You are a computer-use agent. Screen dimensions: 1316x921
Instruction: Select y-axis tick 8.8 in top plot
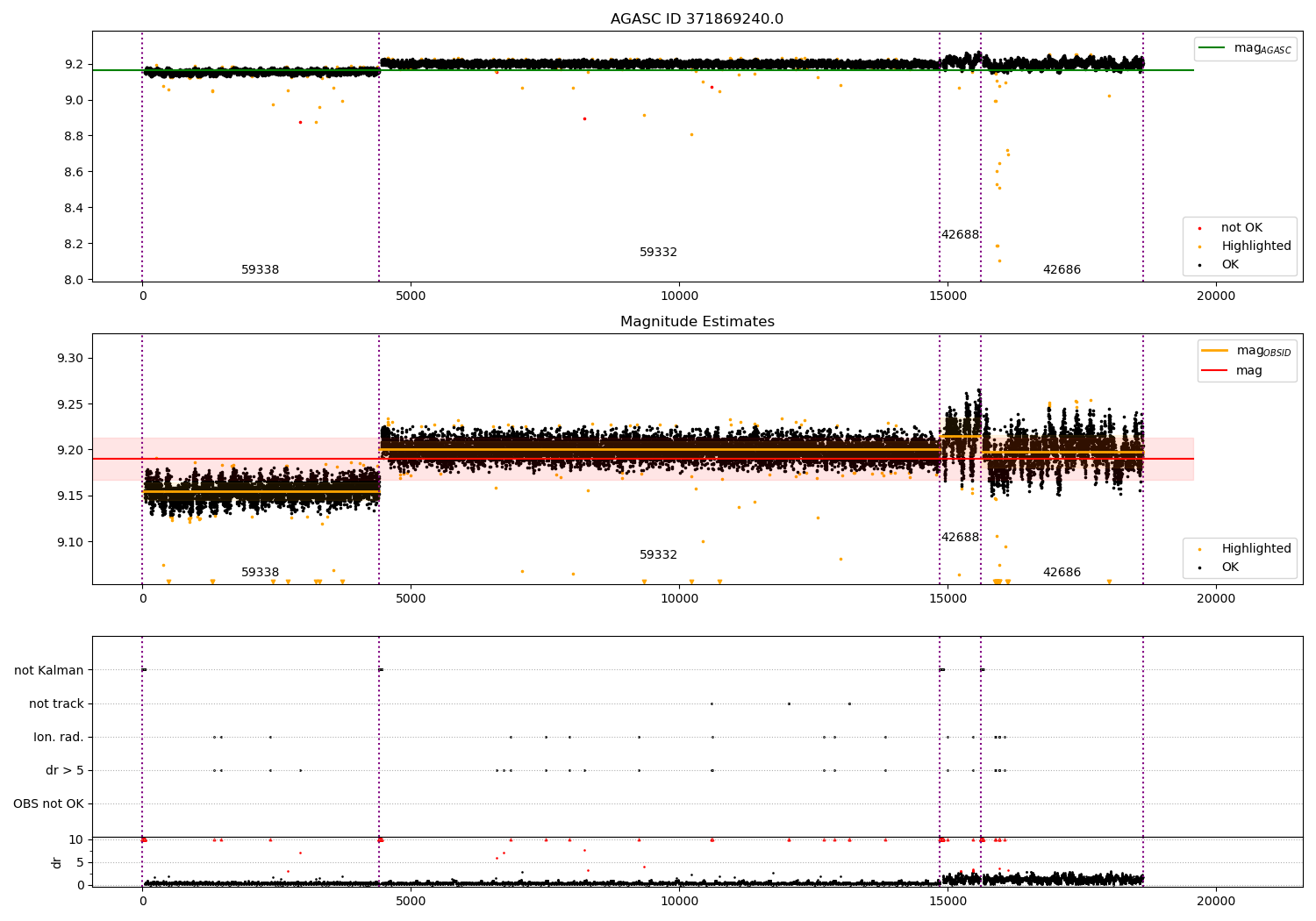click(74, 137)
